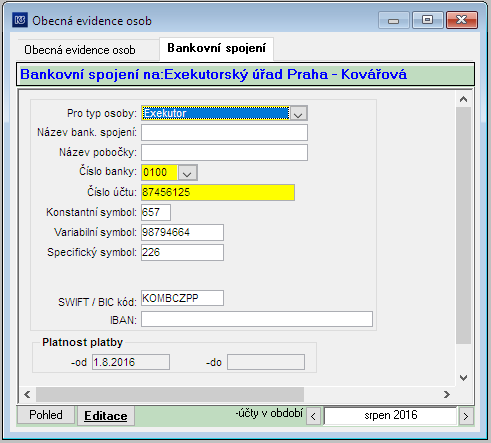Click the Název bank. spojení field
The image size is (491, 443).
(x=224, y=133)
